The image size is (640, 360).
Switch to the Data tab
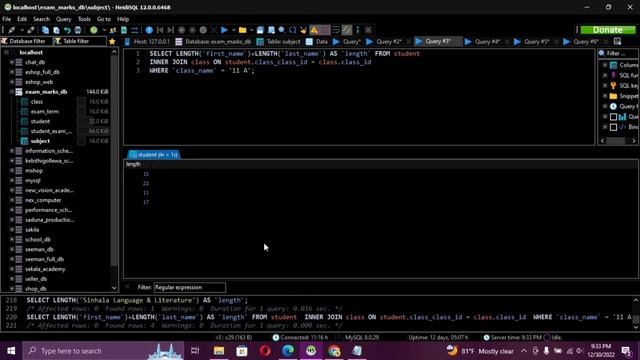coord(317,41)
